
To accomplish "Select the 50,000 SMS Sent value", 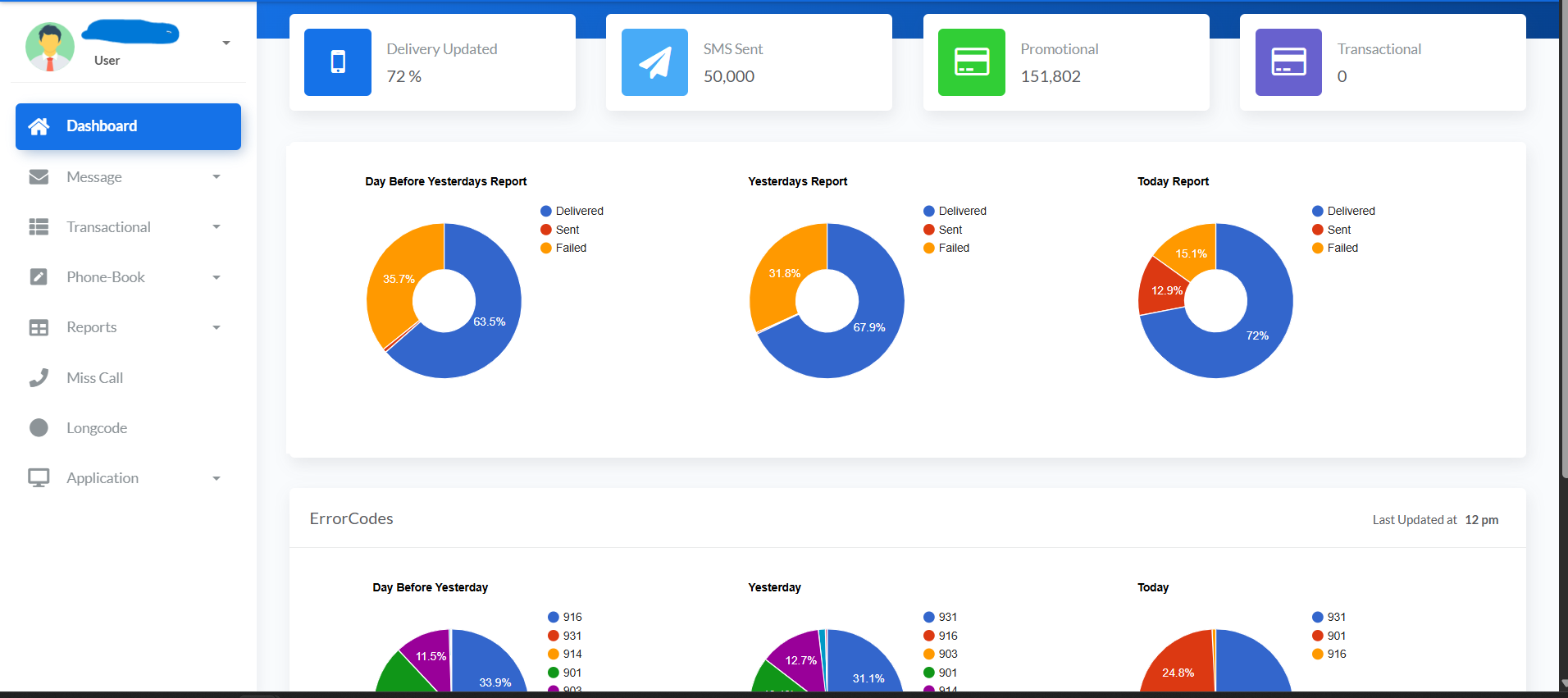I will (729, 76).
